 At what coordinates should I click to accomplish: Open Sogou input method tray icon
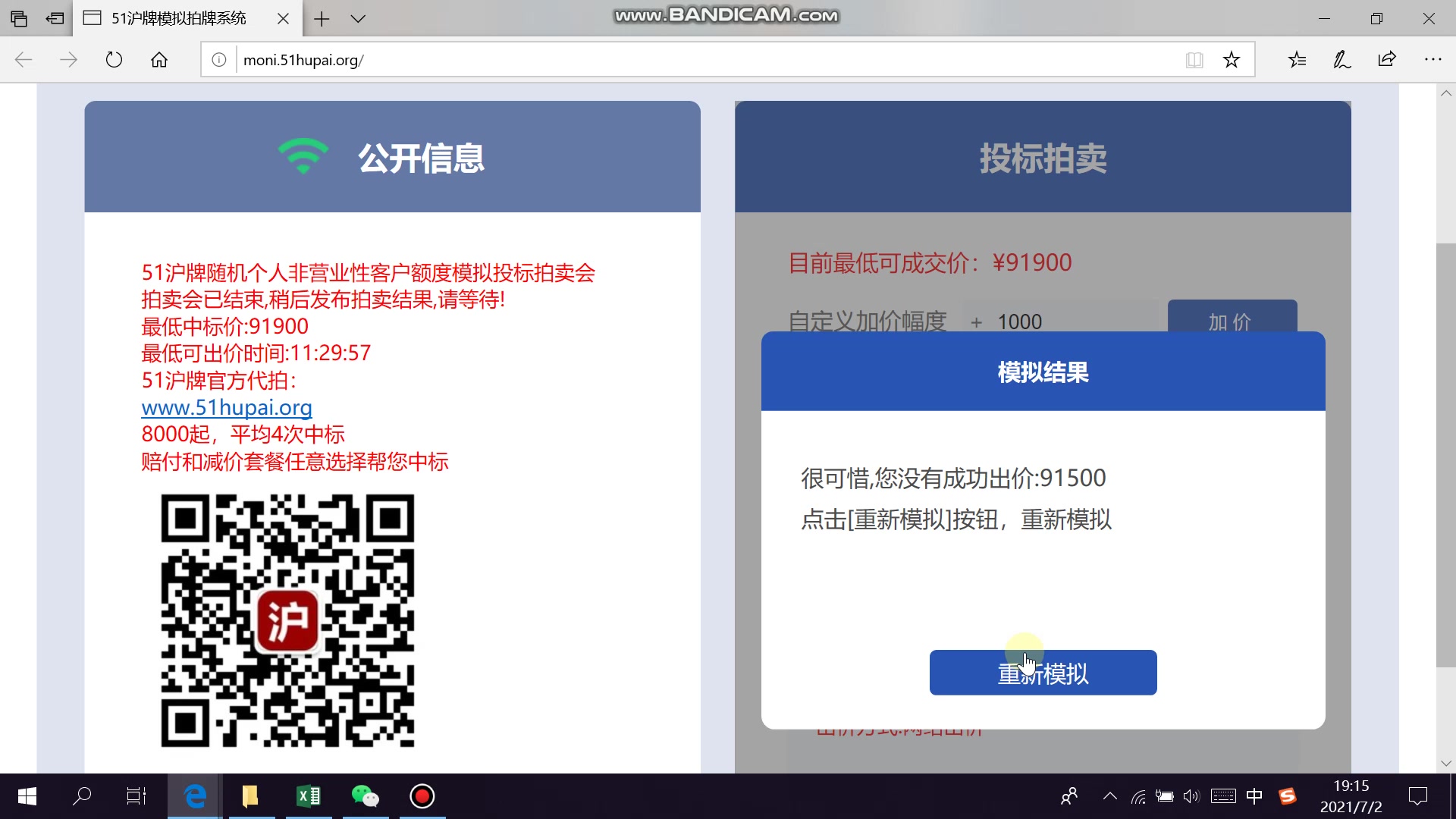tap(1287, 796)
